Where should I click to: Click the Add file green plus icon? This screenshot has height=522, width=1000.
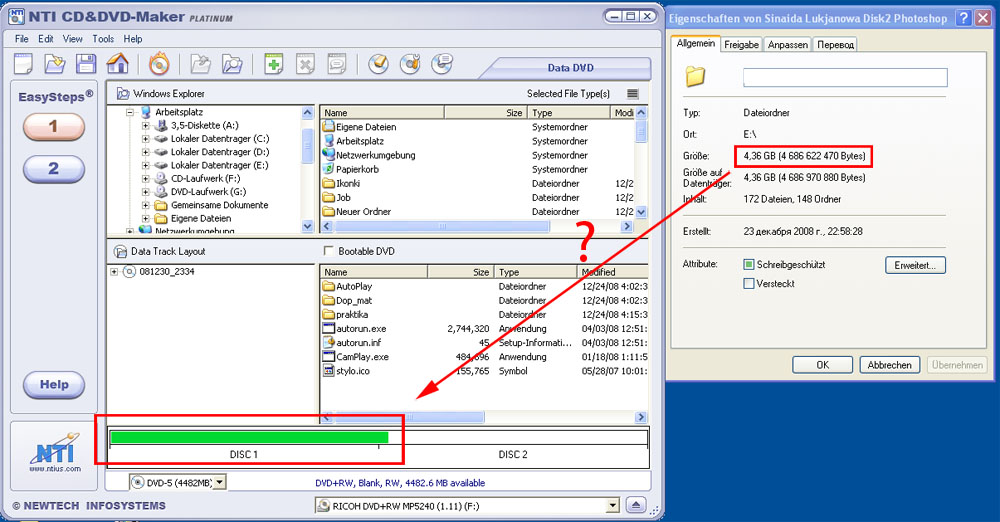point(274,64)
